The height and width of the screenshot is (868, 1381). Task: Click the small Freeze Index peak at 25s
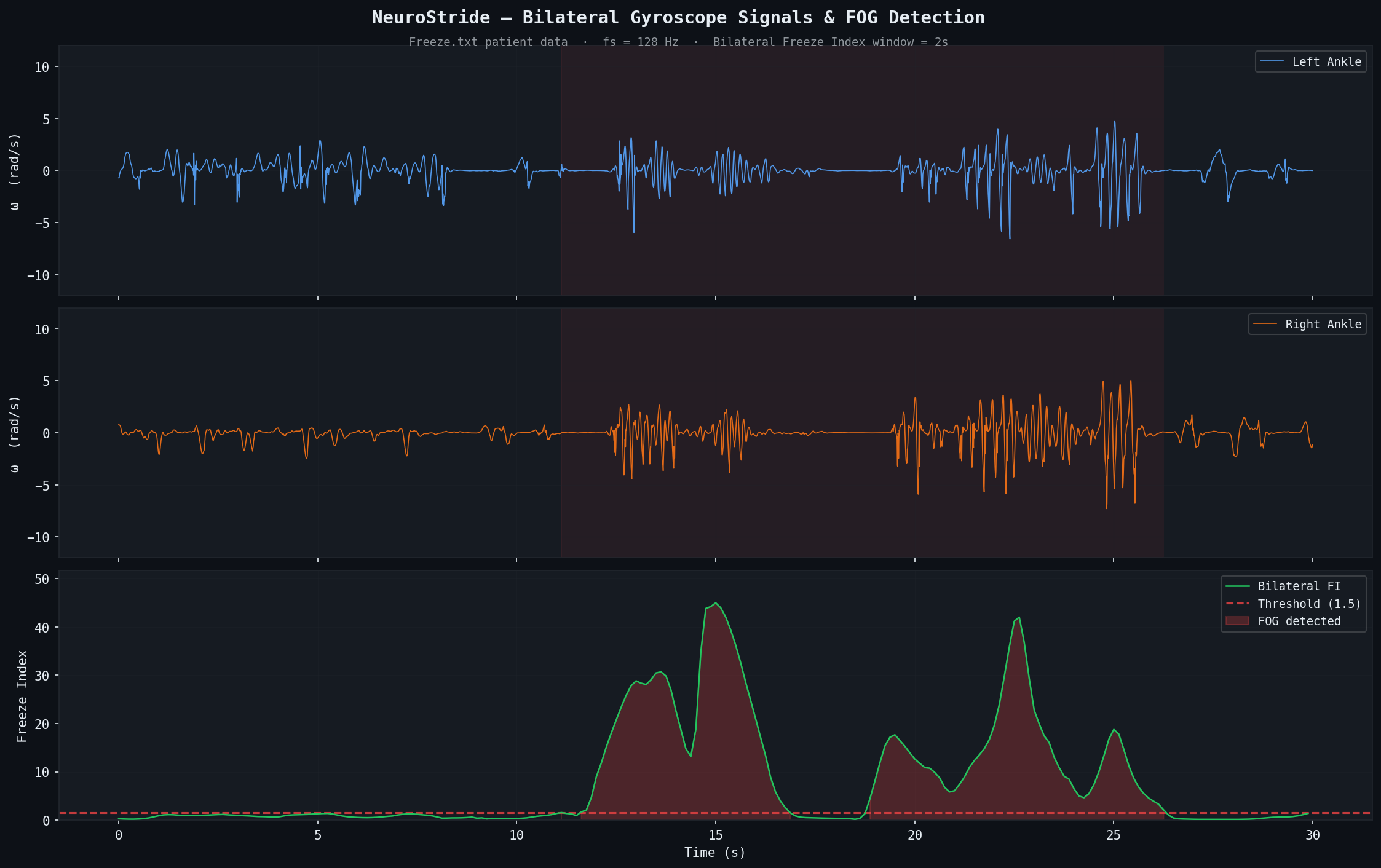click(x=1114, y=730)
